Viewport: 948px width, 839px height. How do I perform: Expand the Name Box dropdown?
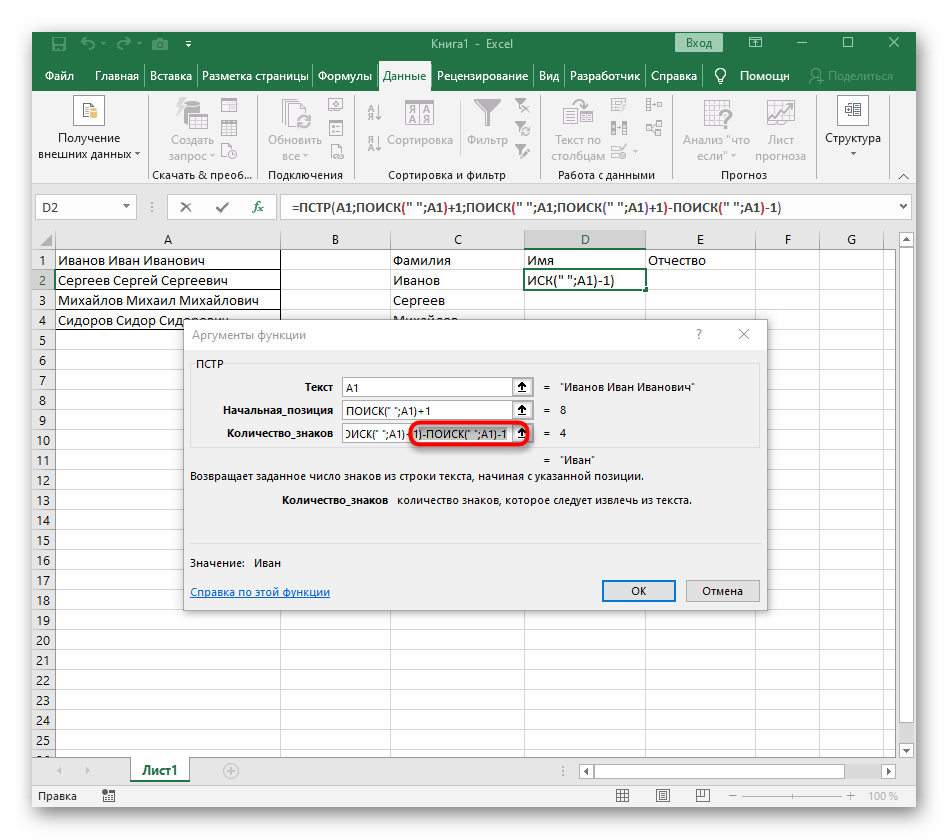coord(127,207)
